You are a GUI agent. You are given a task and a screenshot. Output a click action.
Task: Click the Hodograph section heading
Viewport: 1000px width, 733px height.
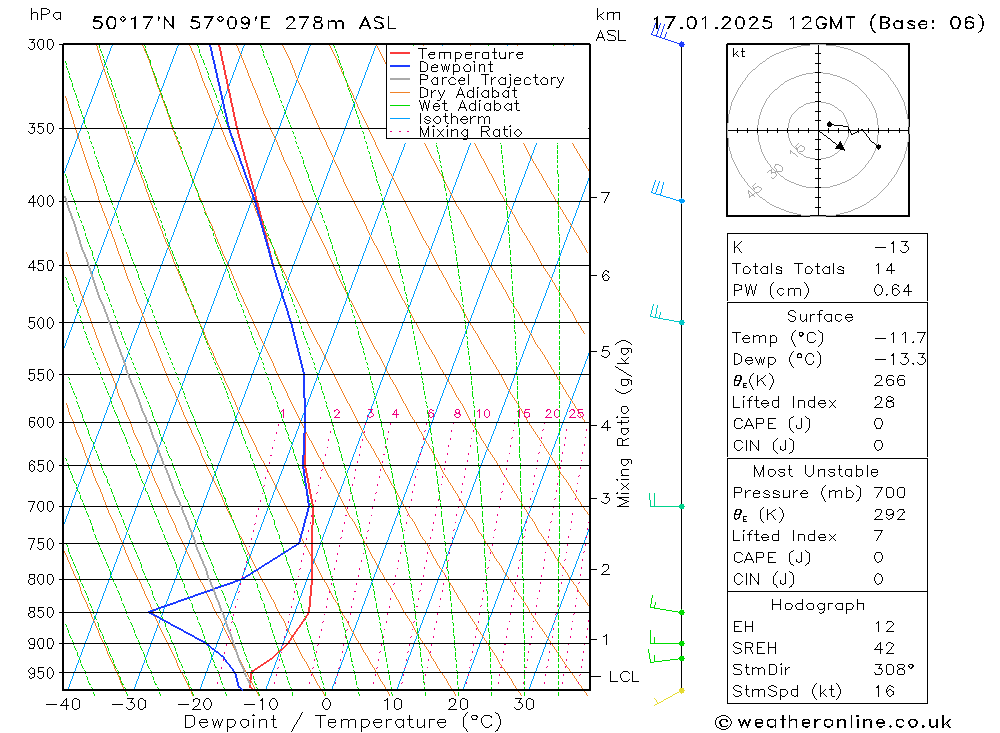(x=818, y=605)
